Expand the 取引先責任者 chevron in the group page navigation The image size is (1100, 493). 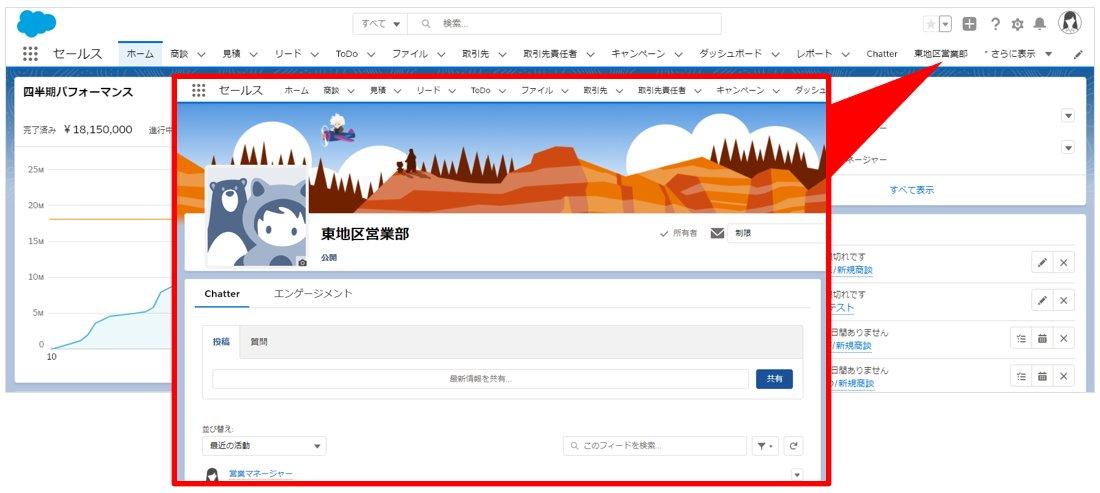[698, 90]
